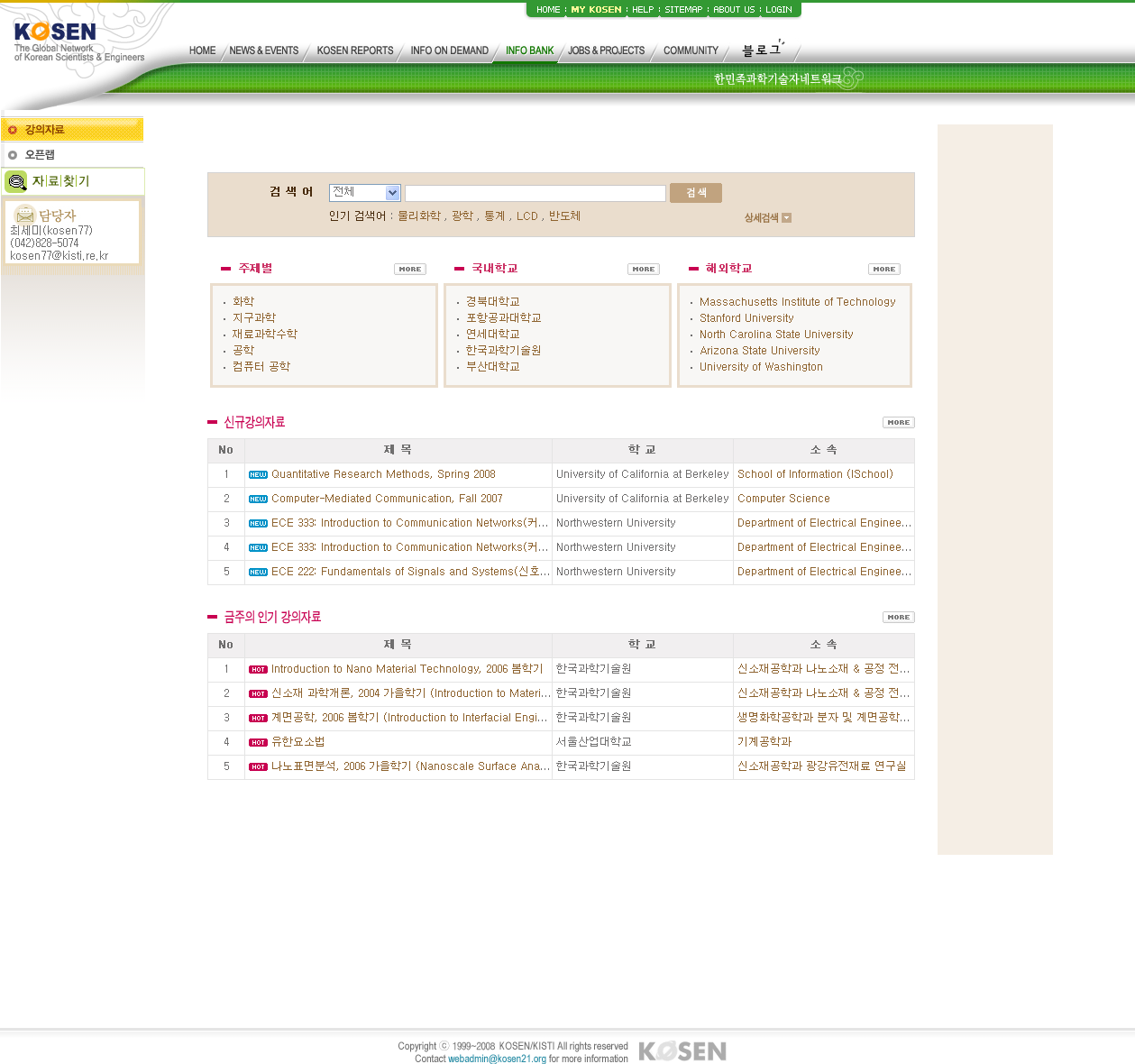Screen dimensions: 1135x1064
Task: Open Computer-Mediated Communication, Fall 2007
Action: click(387, 499)
